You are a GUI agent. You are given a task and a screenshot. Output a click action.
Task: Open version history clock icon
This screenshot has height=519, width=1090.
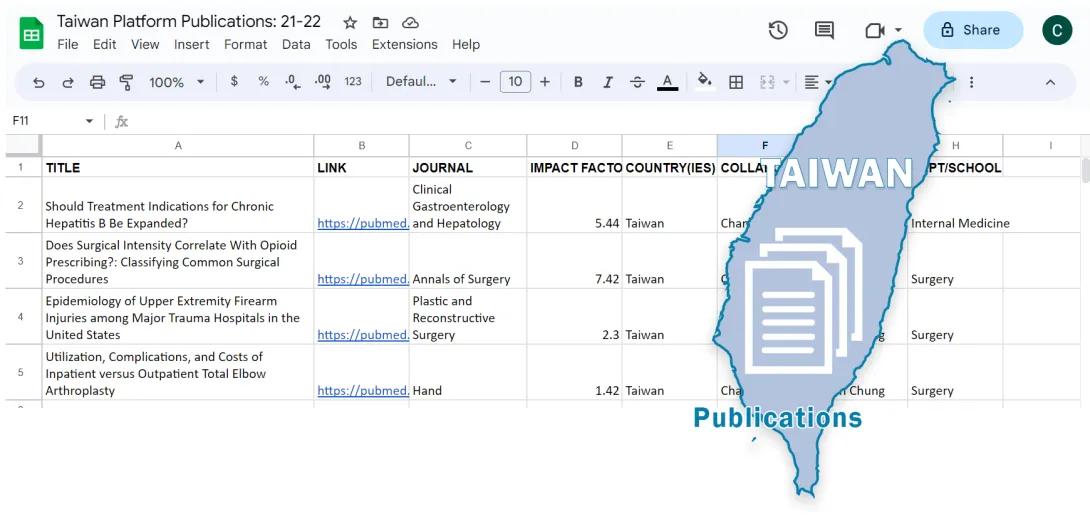[x=778, y=30]
